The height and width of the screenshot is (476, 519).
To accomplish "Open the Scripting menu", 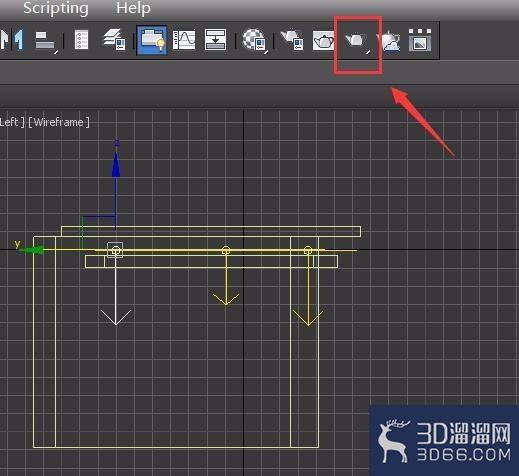I will (x=56, y=8).
